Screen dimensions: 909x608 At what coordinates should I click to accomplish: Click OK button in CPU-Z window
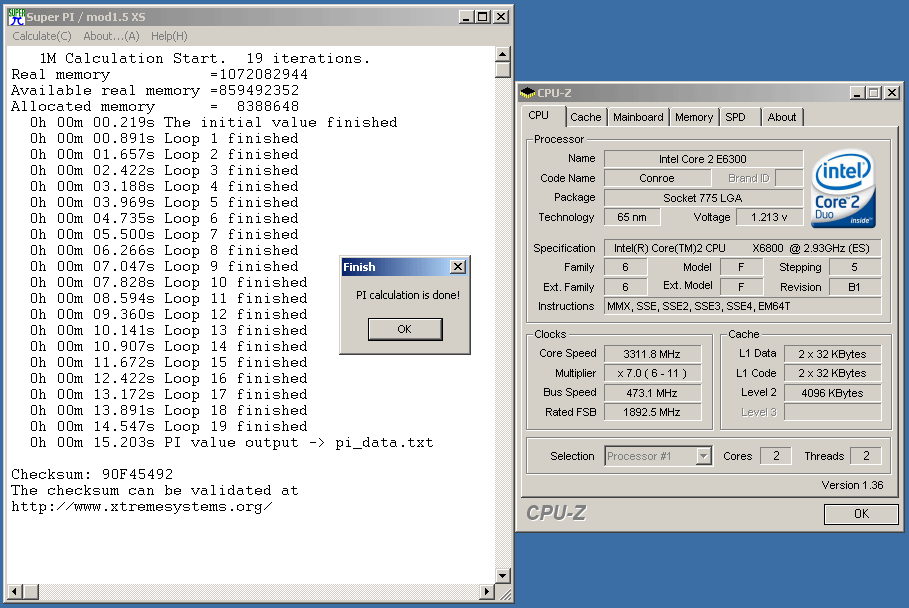[x=861, y=514]
